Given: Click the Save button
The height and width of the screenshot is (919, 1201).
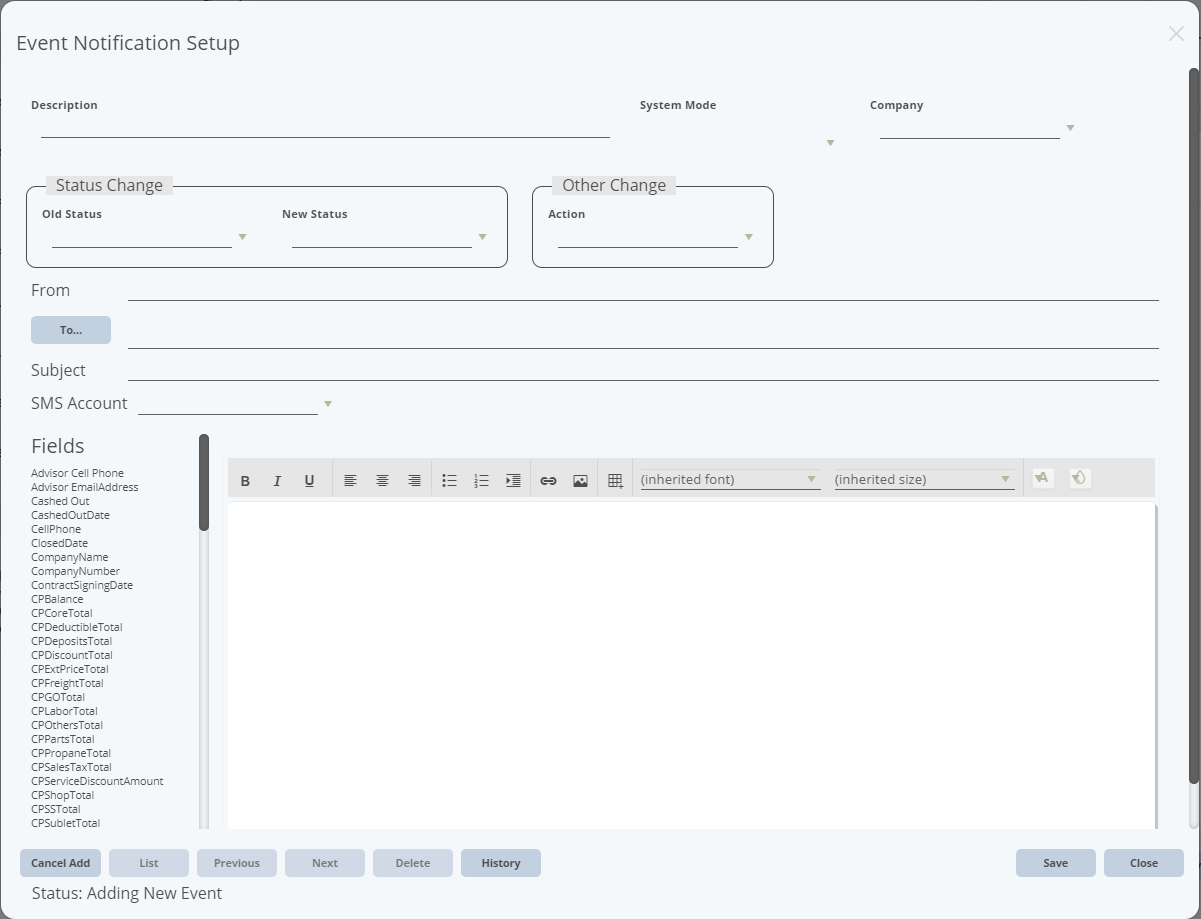Looking at the screenshot, I should click(x=1056, y=863).
